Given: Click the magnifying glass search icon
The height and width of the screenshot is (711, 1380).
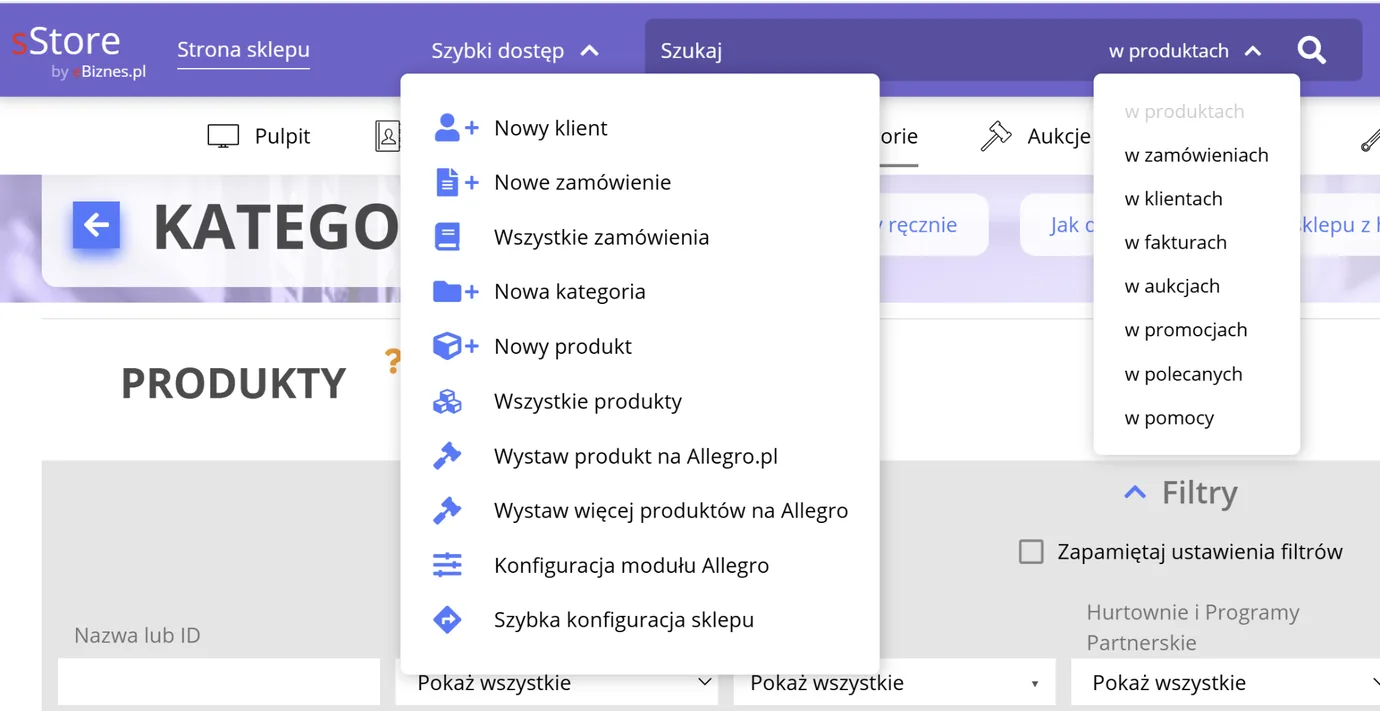Looking at the screenshot, I should point(1311,50).
